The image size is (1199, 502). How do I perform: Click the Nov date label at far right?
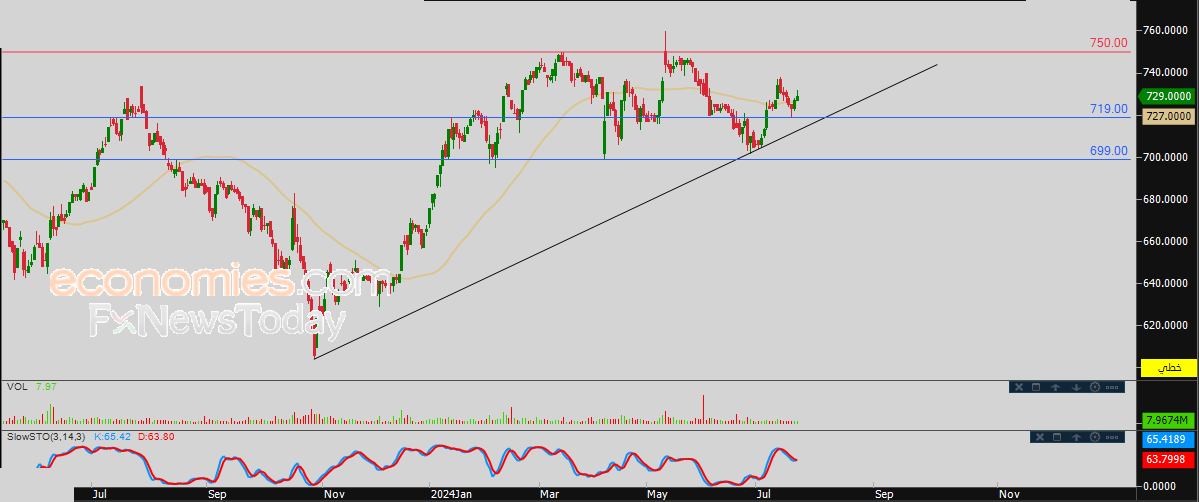click(x=1007, y=494)
